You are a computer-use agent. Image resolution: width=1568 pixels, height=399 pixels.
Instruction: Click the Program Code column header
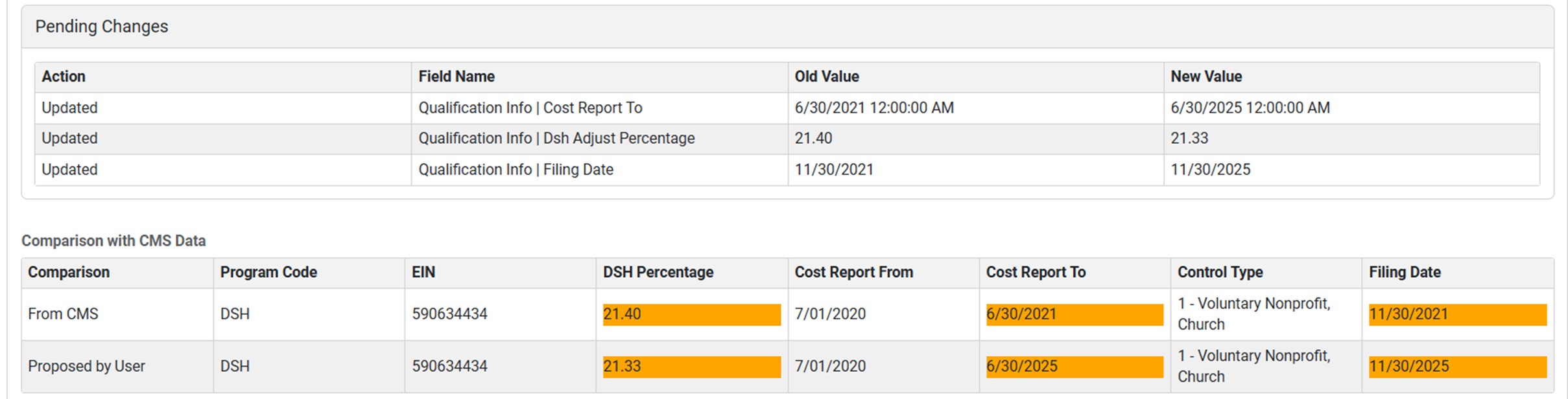click(268, 272)
